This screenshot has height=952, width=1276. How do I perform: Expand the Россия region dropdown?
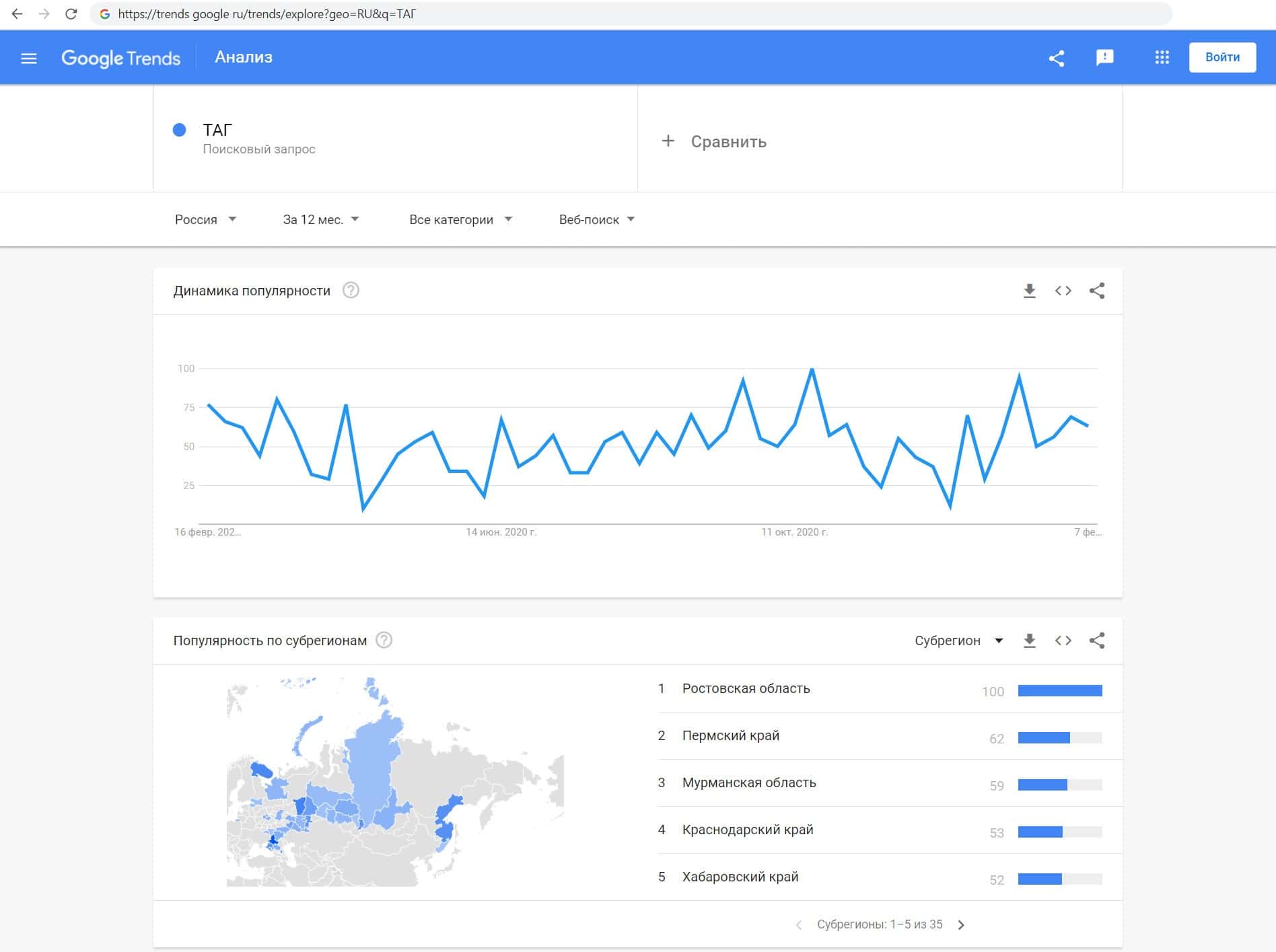pos(205,219)
